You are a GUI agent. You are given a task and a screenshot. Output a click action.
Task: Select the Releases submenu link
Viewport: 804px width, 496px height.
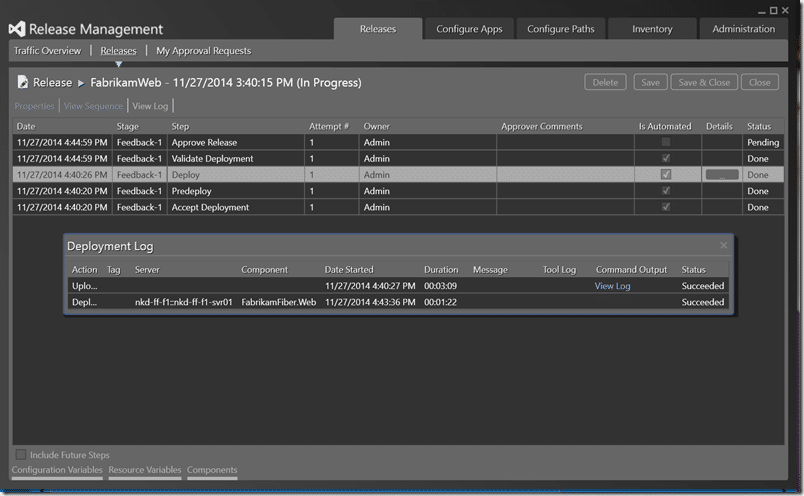click(x=118, y=51)
